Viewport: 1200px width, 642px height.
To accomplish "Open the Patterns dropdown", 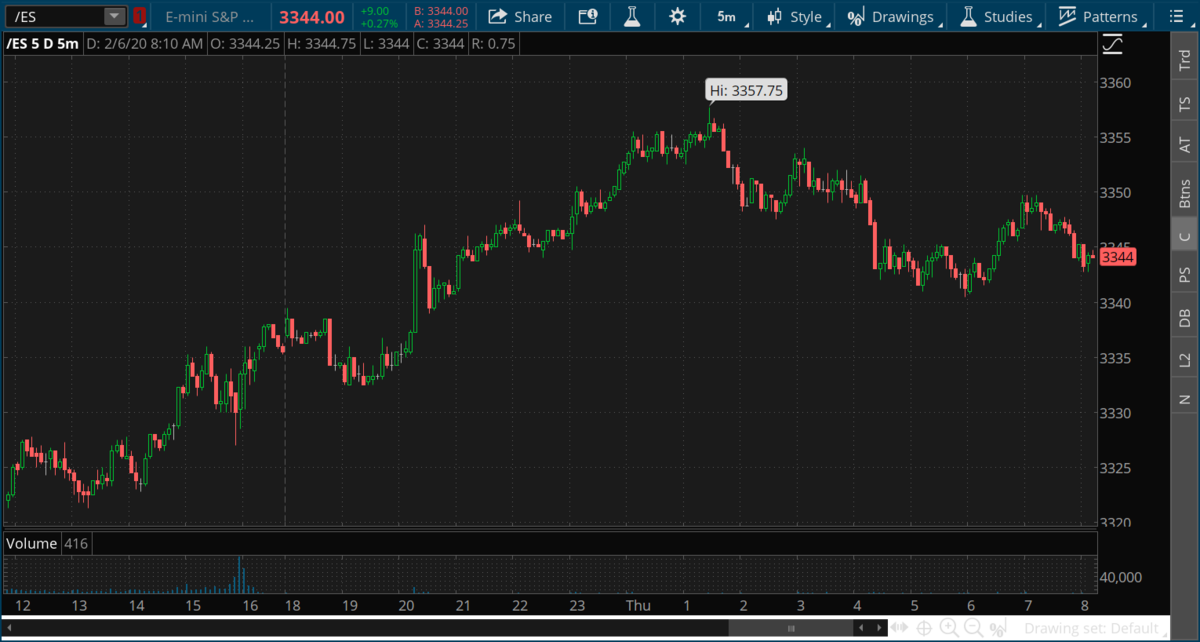I will click(x=1098, y=16).
